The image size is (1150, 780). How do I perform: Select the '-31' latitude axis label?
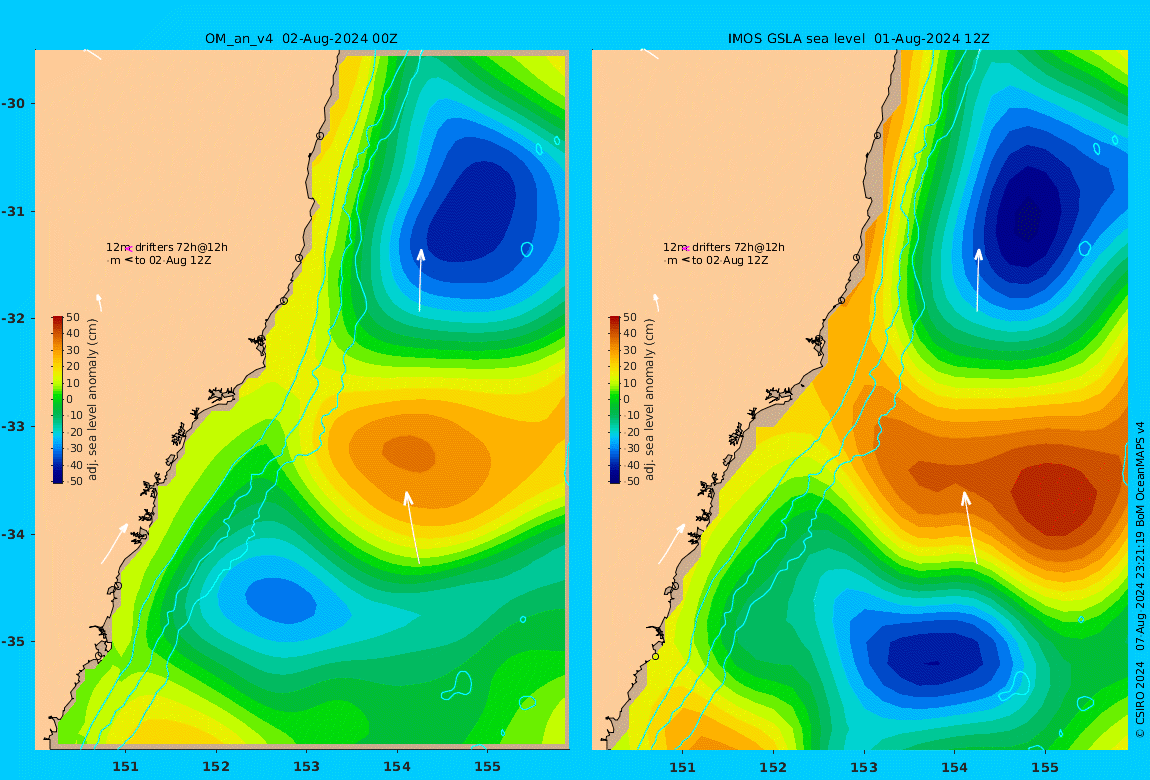[x=13, y=211]
